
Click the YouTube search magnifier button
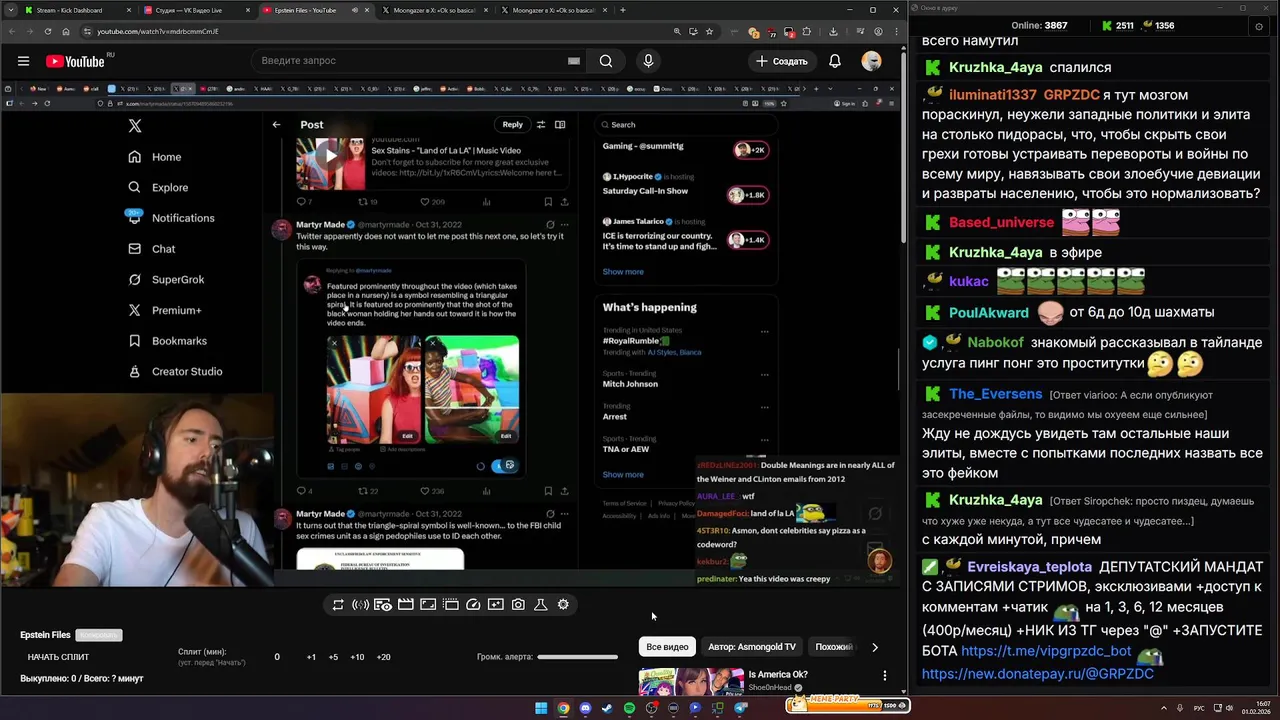[606, 61]
